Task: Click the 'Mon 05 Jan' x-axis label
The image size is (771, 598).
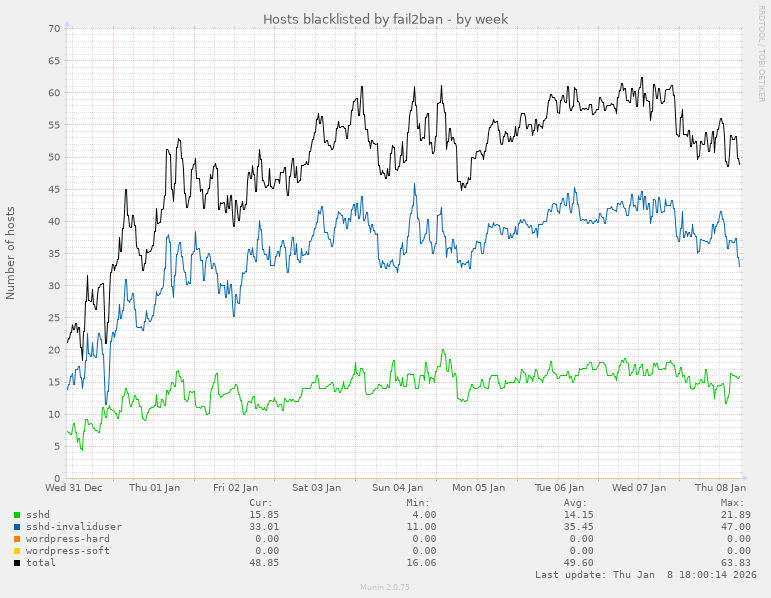Action: click(x=477, y=488)
